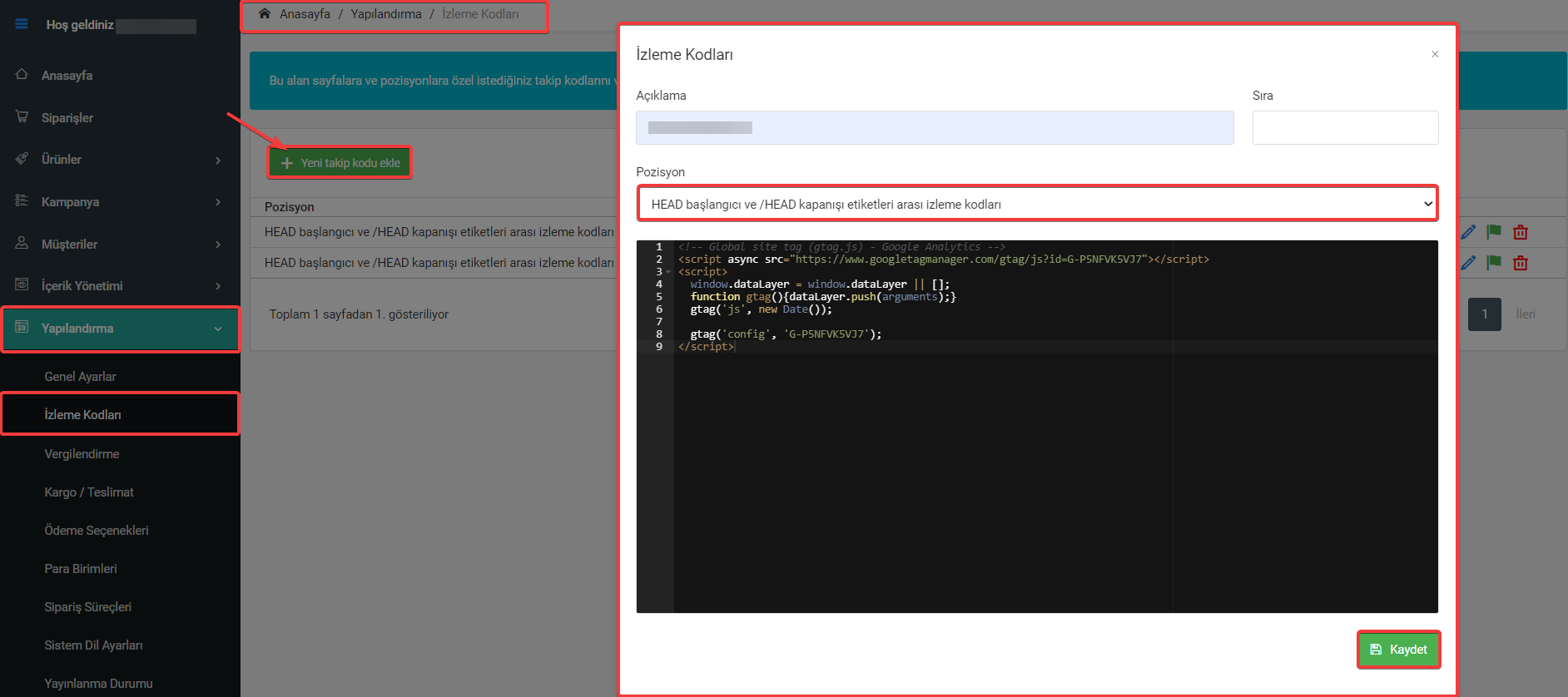Click the Ürünler tag icon

point(22,158)
